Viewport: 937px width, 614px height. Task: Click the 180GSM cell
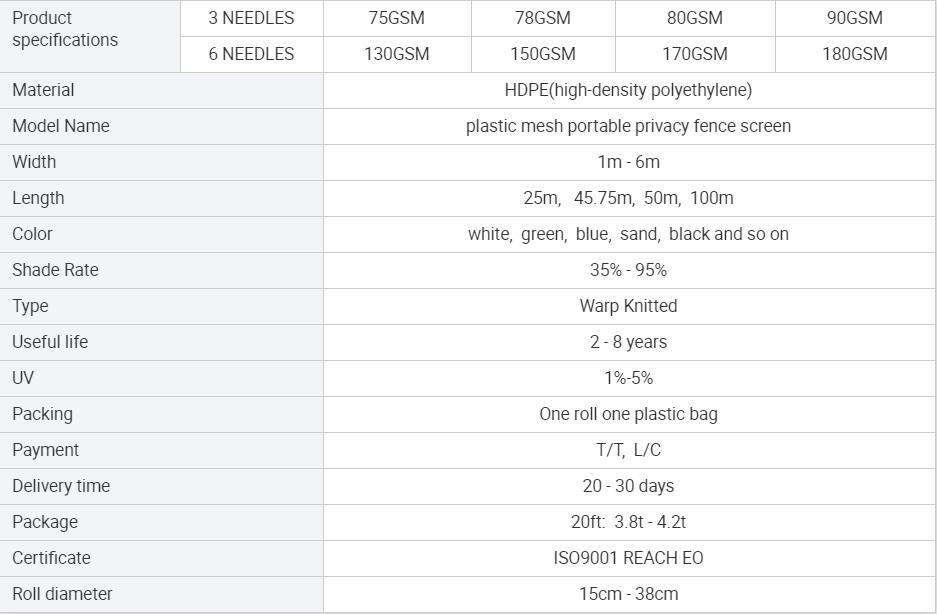[x=854, y=54]
